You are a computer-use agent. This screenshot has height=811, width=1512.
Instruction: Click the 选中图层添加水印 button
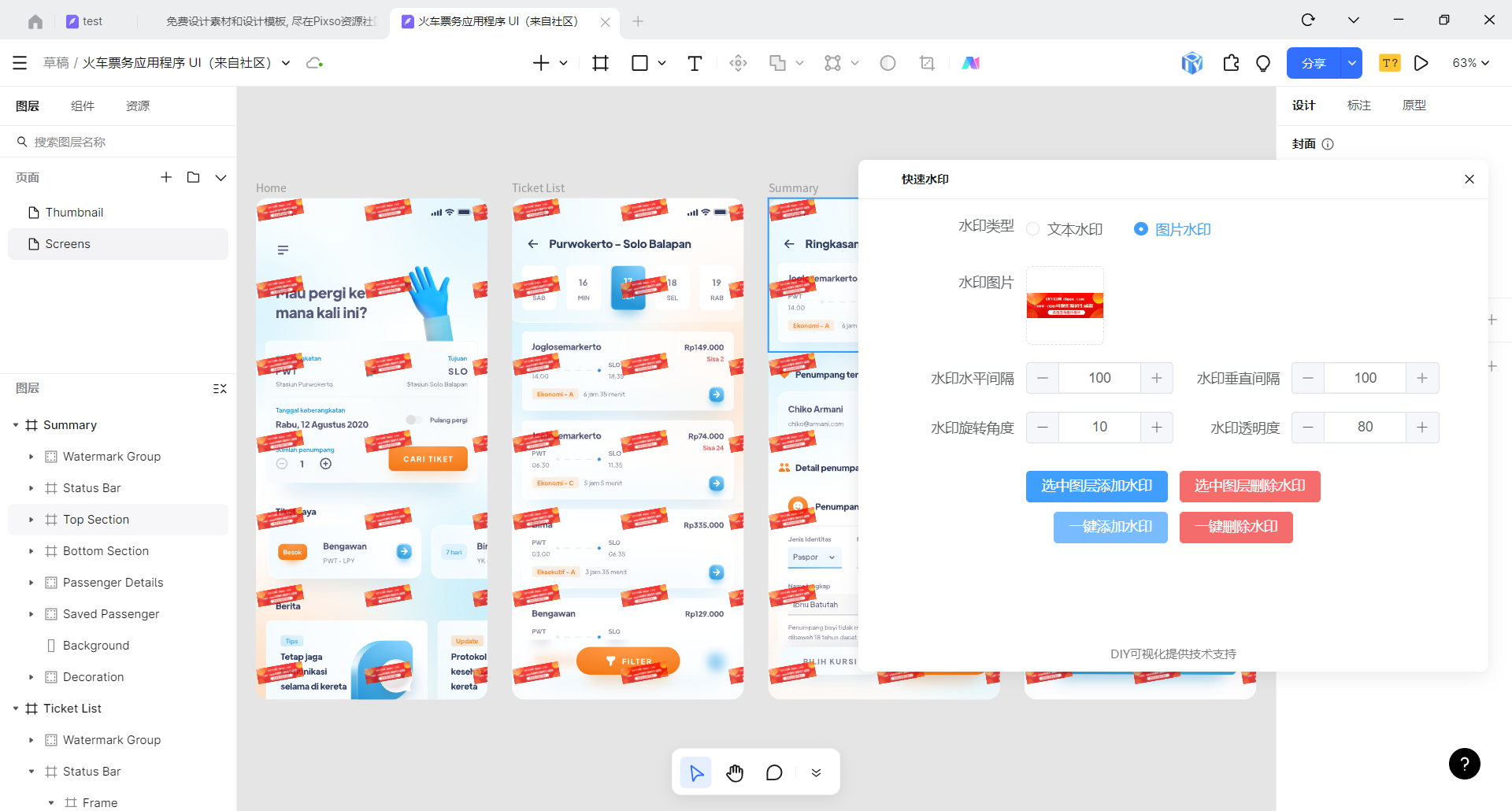(x=1096, y=486)
